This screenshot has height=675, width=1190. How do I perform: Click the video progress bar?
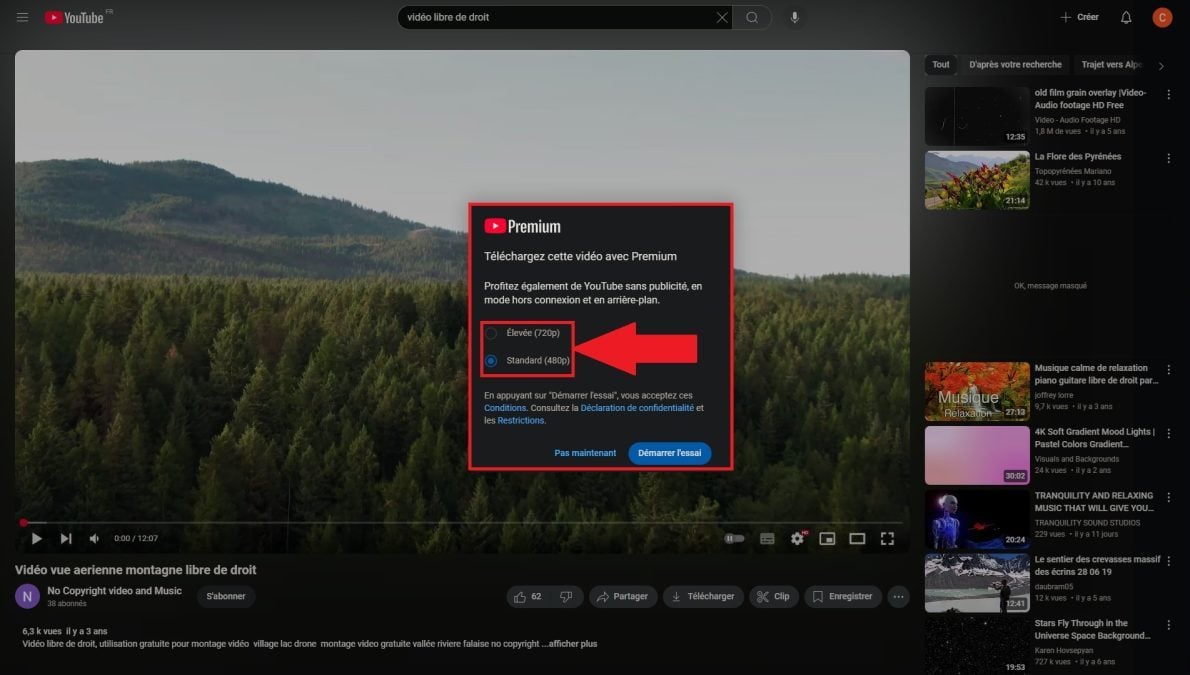tap(461, 522)
